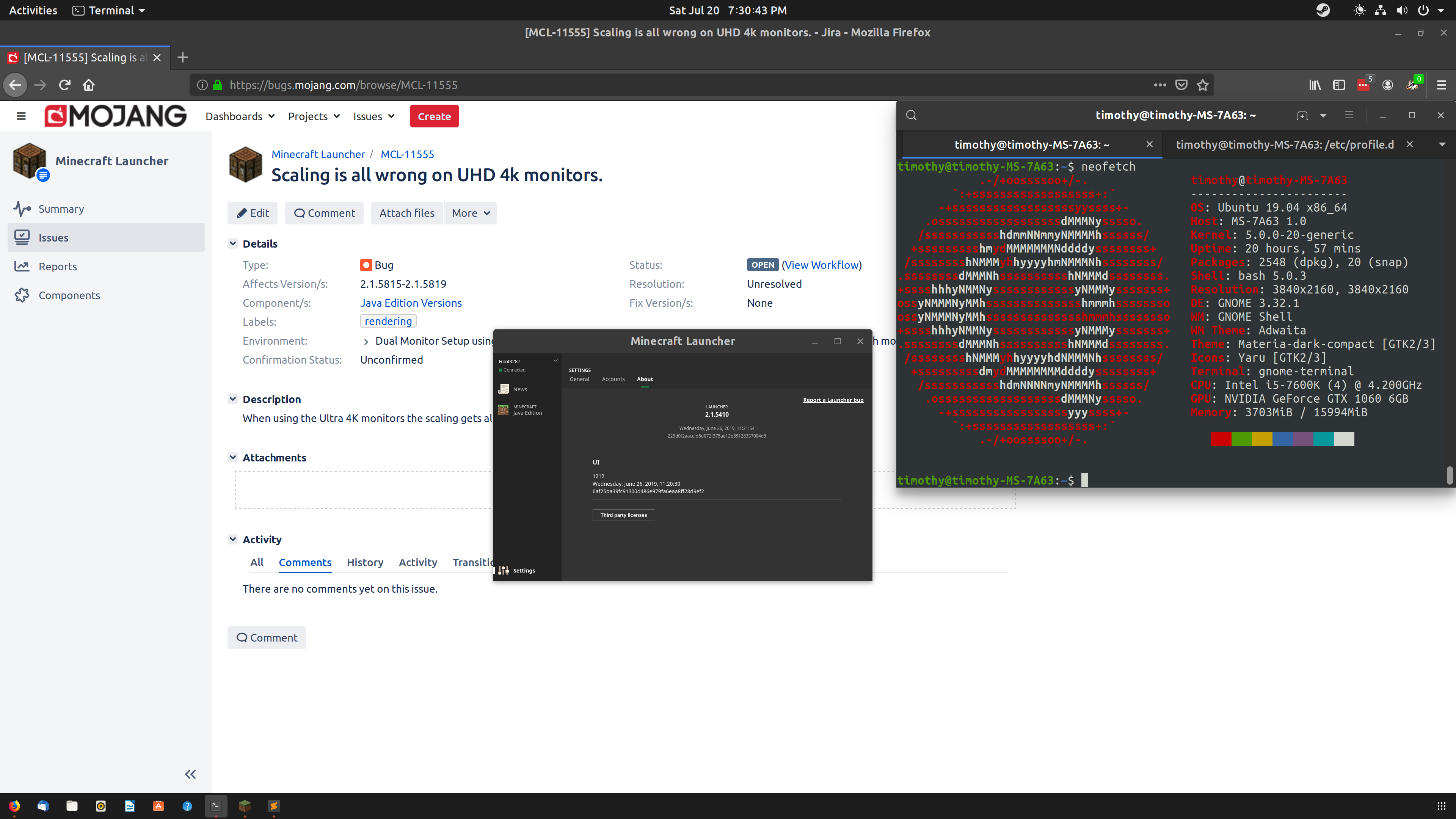Open new terminal tab icon
This screenshot has width=1456, height=819.
click(1302, 115)
